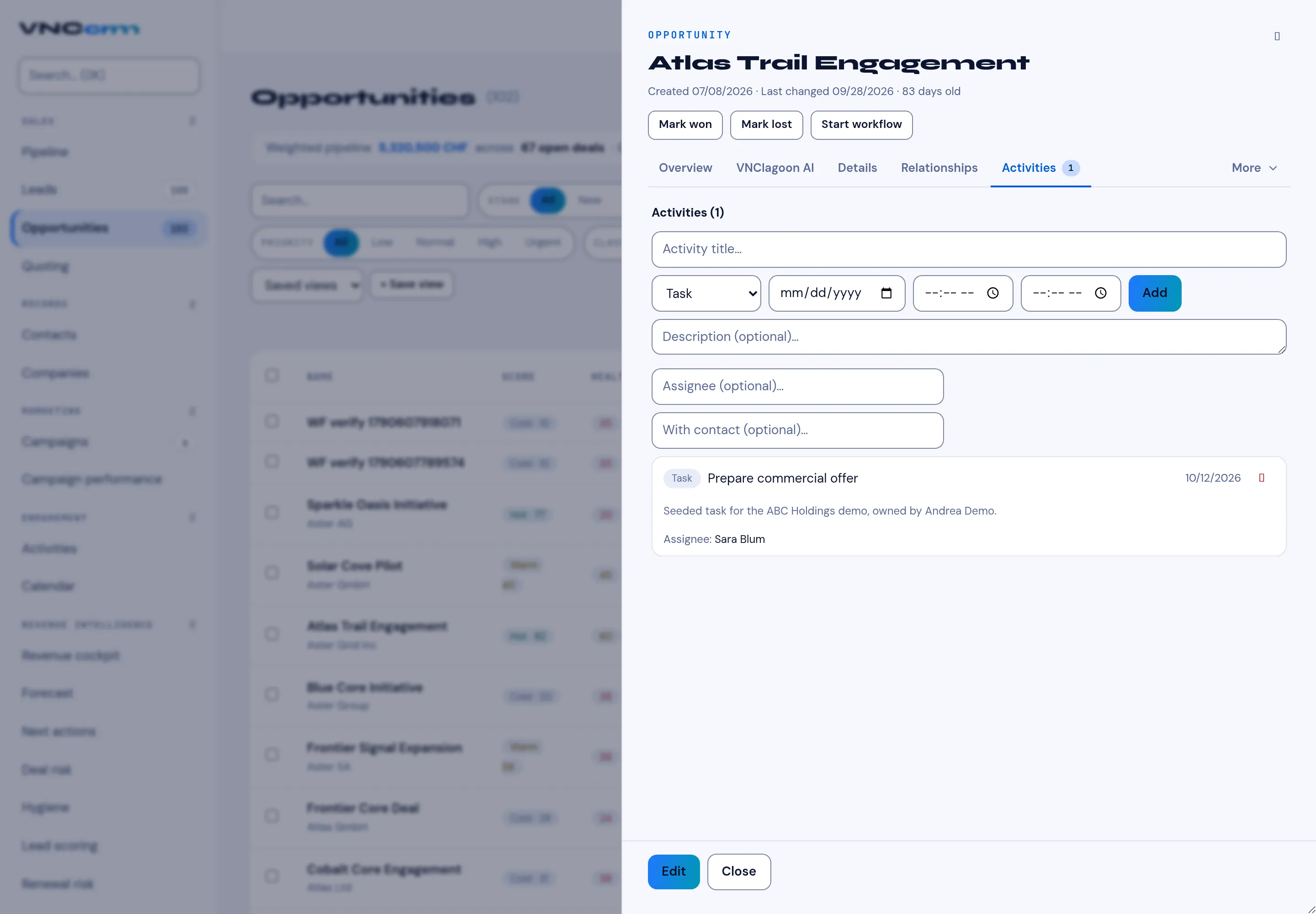
Task: Open the calendar picker in the date field
Action: click(886, 293)
